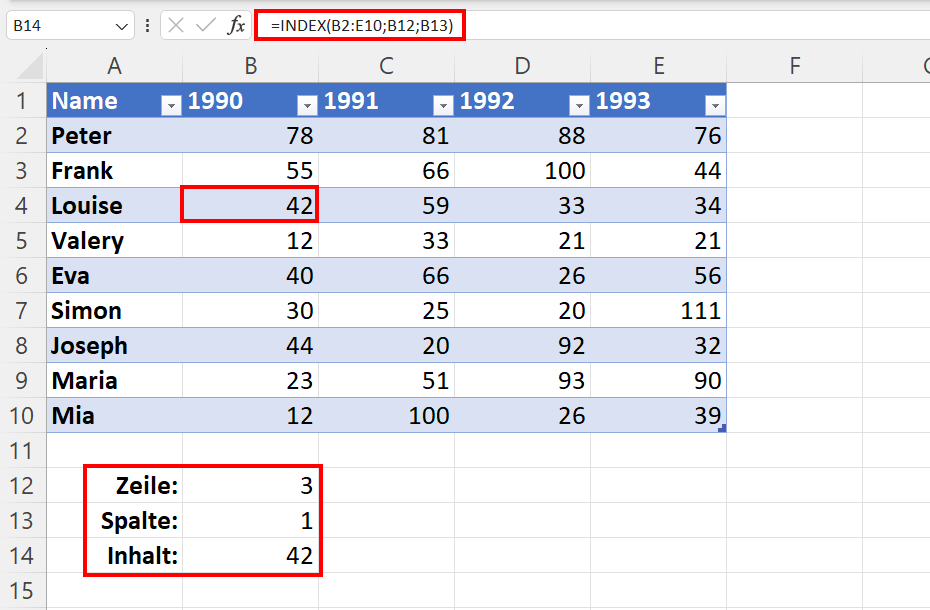Open the Insert Function fx dialog
930x610 pixels.
[x=236, y=26]
